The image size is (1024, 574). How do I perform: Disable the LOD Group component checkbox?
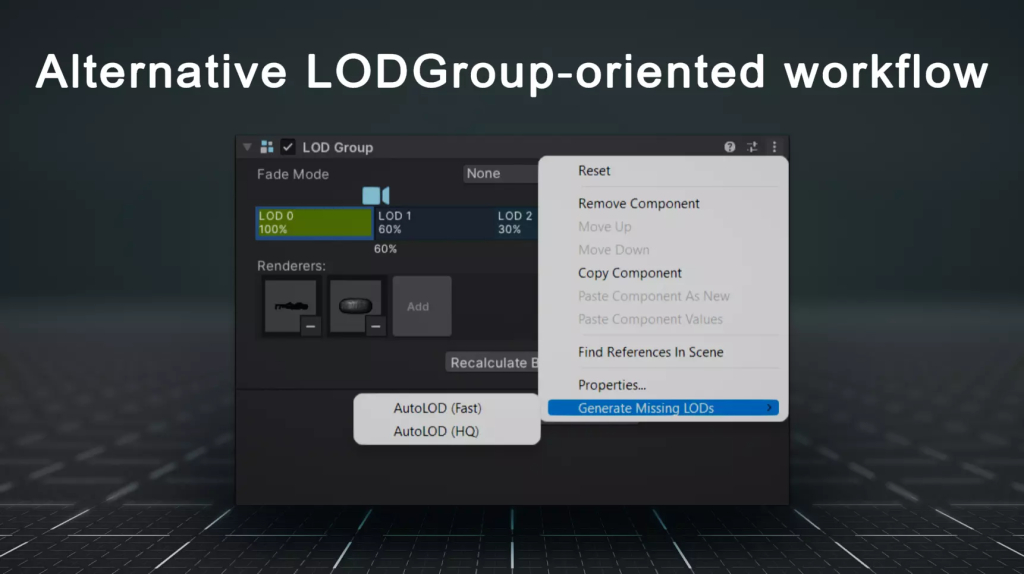pyautogui.click(x=288, y=147)
